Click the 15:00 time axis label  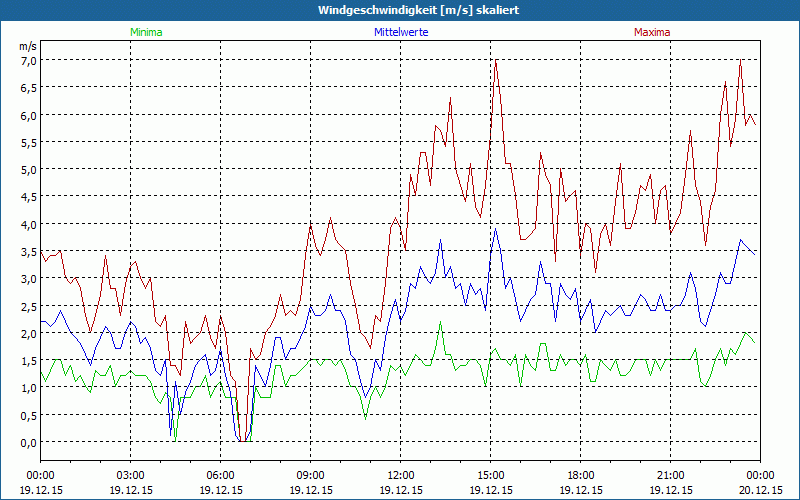(x=491, y=476)
